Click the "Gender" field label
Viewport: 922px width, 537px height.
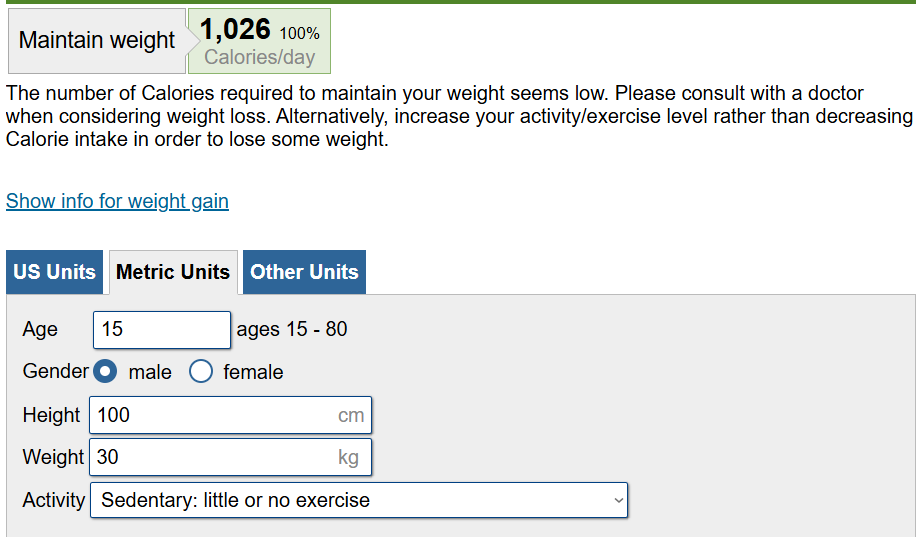pyautogui.click(x=56, y=371)
